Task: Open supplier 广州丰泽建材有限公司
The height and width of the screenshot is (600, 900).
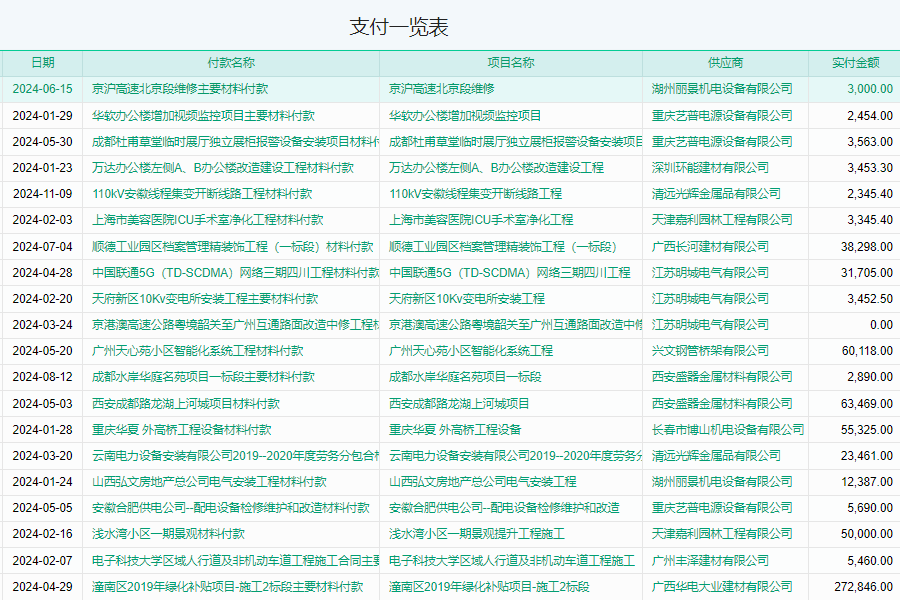Action: pos(711,560)
